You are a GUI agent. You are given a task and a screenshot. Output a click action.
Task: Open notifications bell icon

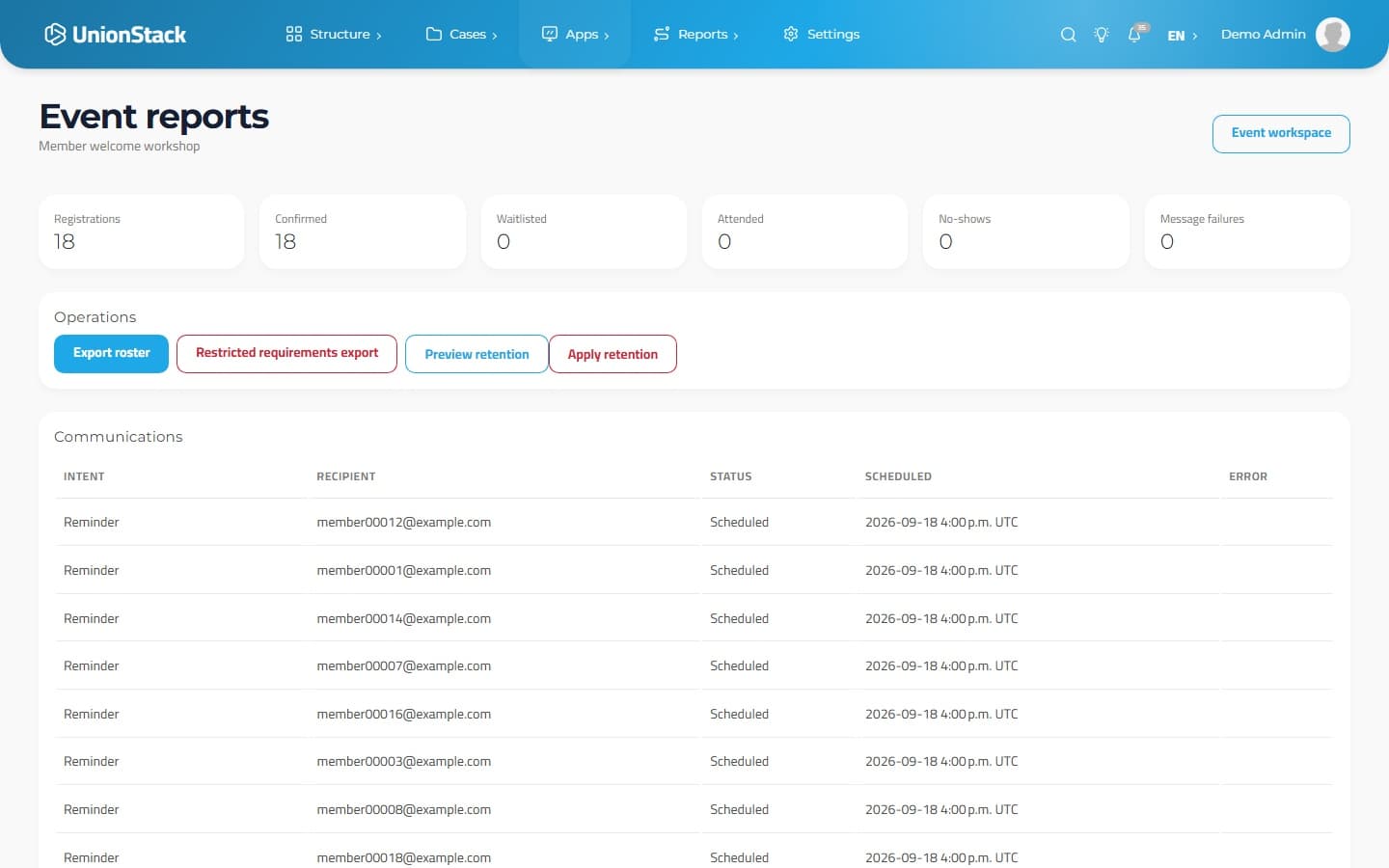1134,35
